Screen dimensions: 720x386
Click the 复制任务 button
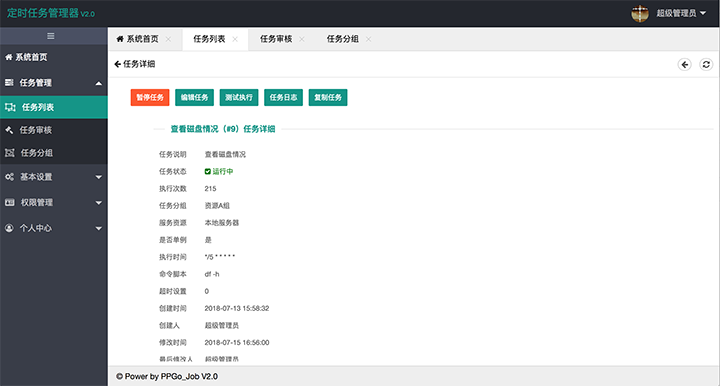[328, 97]
